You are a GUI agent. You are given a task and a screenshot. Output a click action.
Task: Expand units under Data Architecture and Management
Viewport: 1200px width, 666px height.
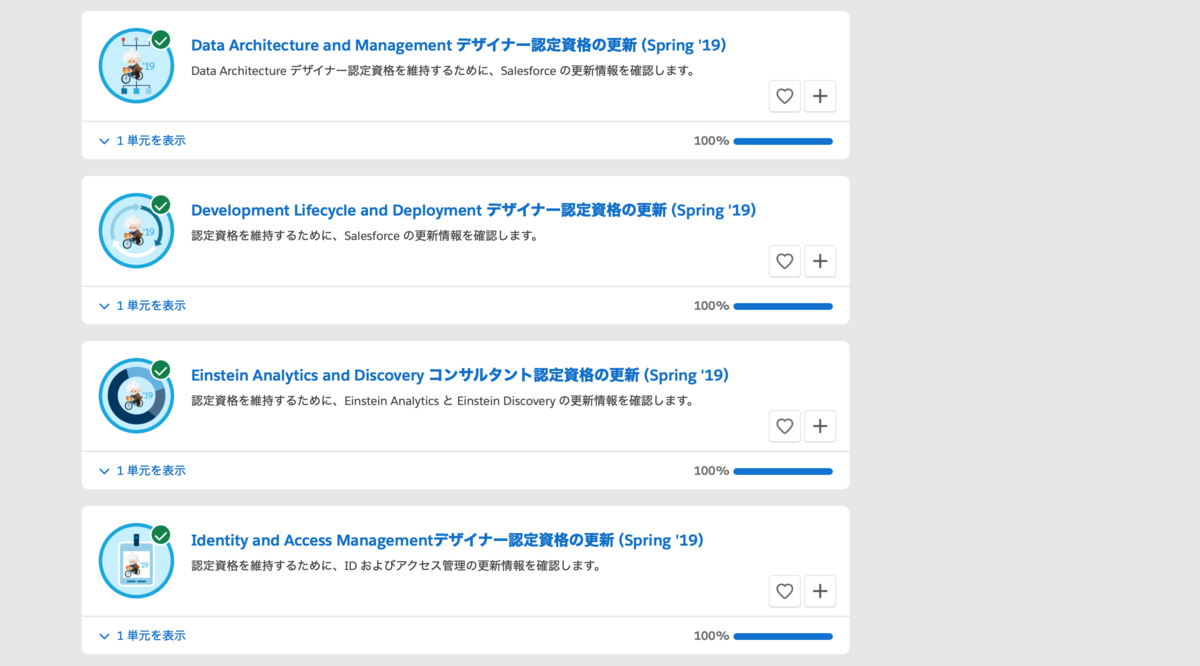(142, 141)
